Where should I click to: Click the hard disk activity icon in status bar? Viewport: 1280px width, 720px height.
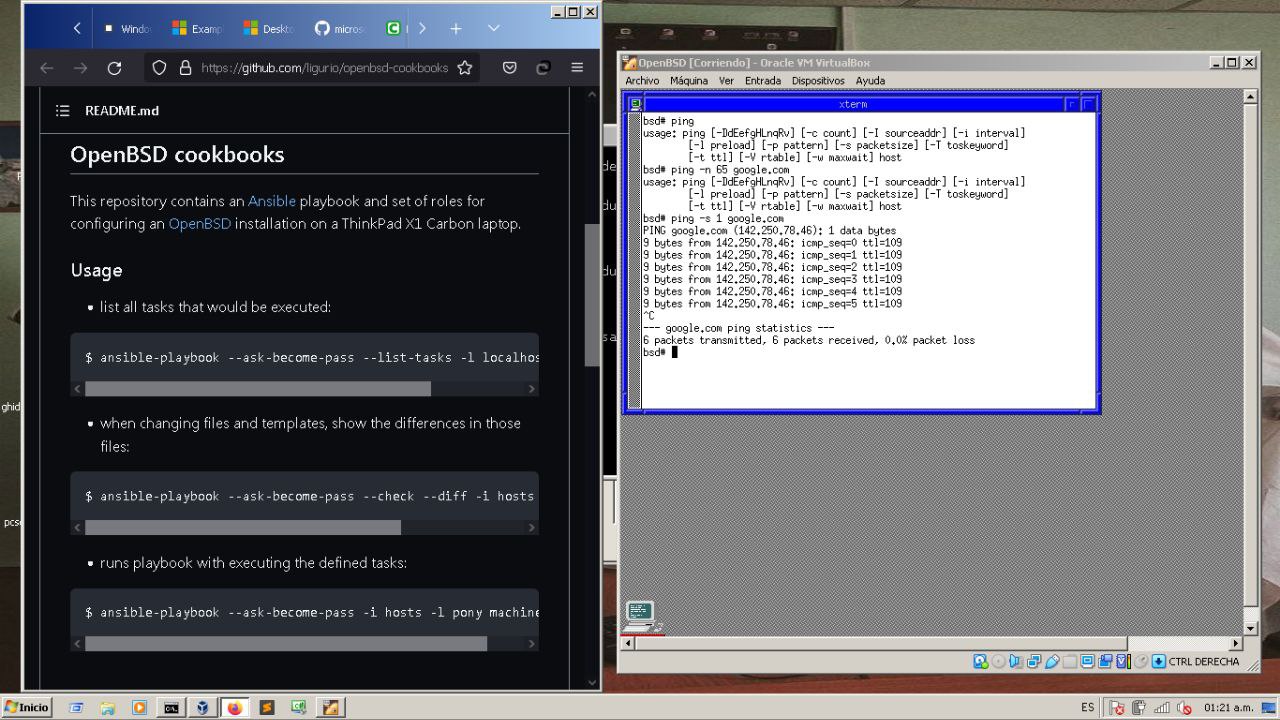[980, 661]
